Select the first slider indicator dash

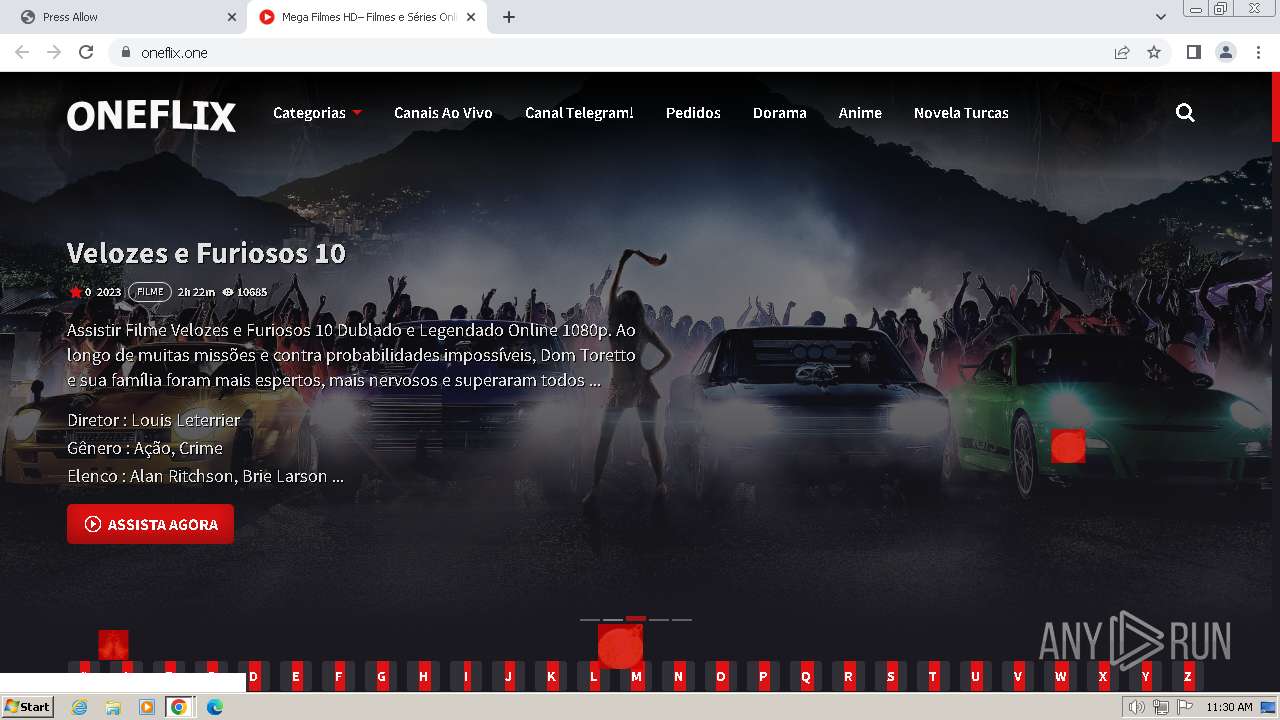click(x=590, y=620)
